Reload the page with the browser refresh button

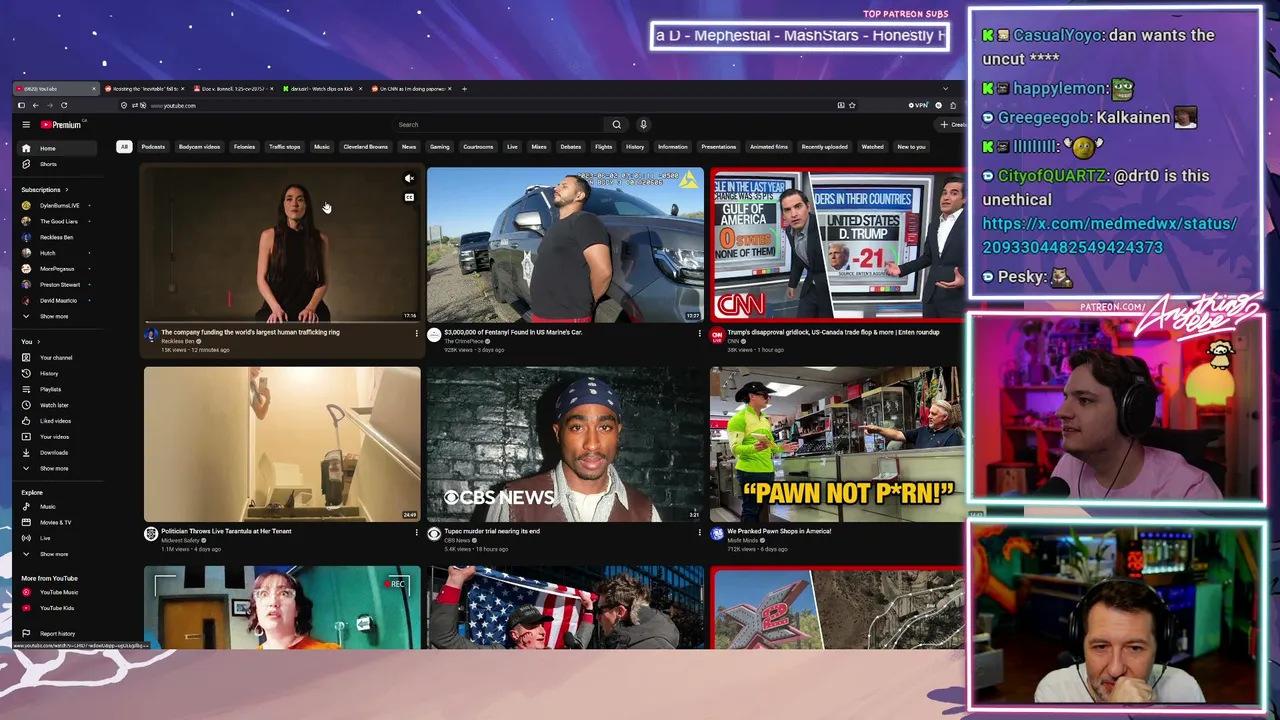pos(64,105)
